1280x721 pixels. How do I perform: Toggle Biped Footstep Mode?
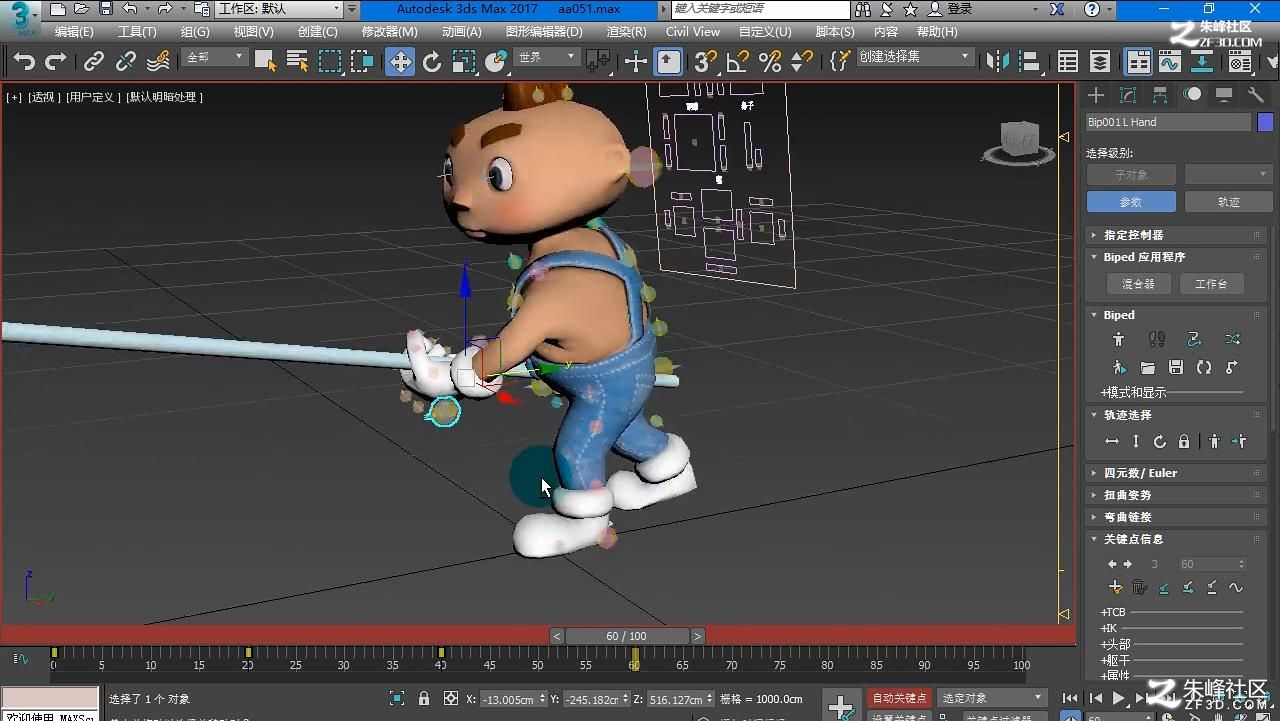1157,340
